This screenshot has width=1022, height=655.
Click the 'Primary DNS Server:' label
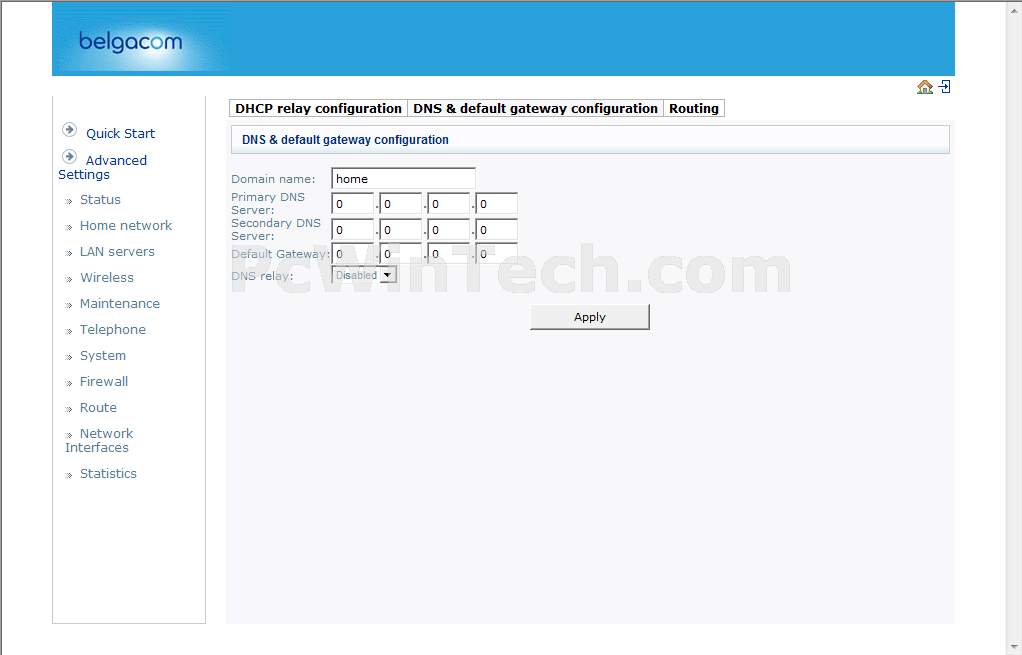(268, 203)
